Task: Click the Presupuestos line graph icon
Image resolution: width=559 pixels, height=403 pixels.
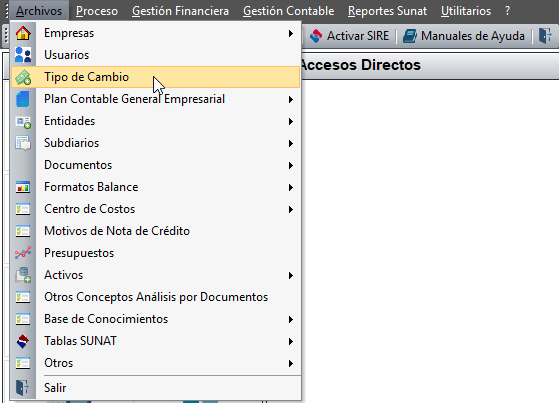Action: click(23, 253)
